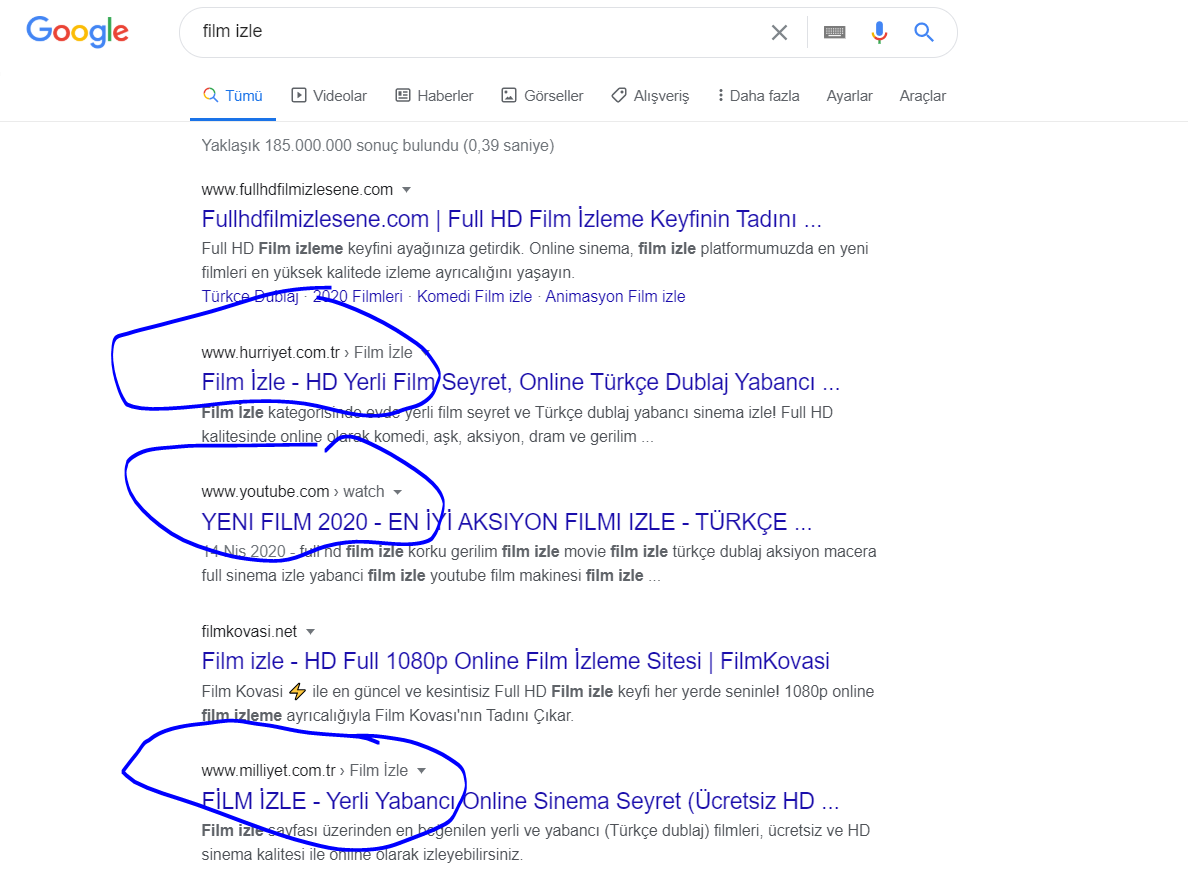Image resolution: width=1188 pixels, height=884 pixels.
Task: Open hurriyet.com.tr Film İzle result title
Action: click(521, 382)
